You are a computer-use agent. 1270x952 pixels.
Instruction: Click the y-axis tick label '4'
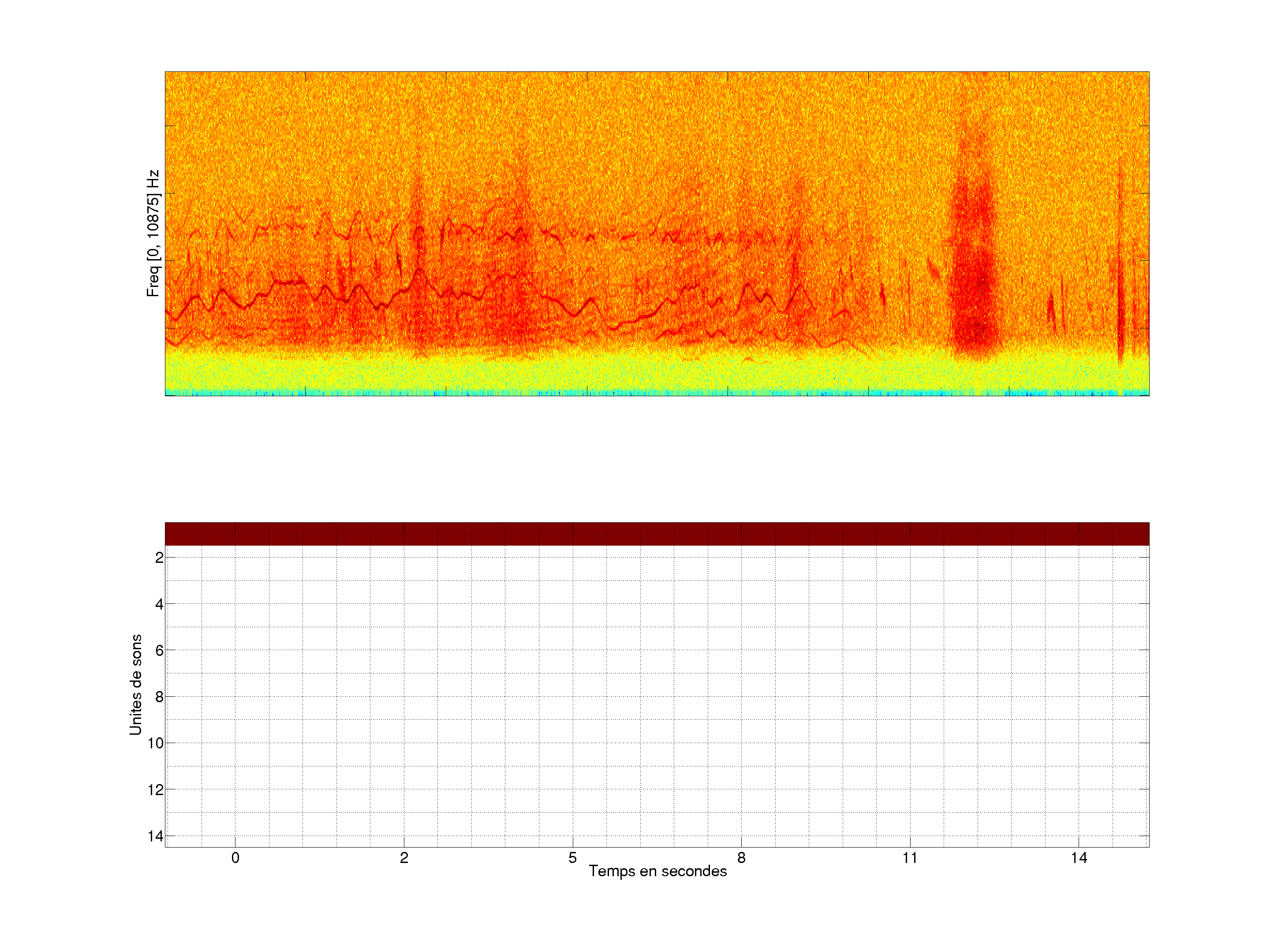pyautogui.click(x=159, y=604)
